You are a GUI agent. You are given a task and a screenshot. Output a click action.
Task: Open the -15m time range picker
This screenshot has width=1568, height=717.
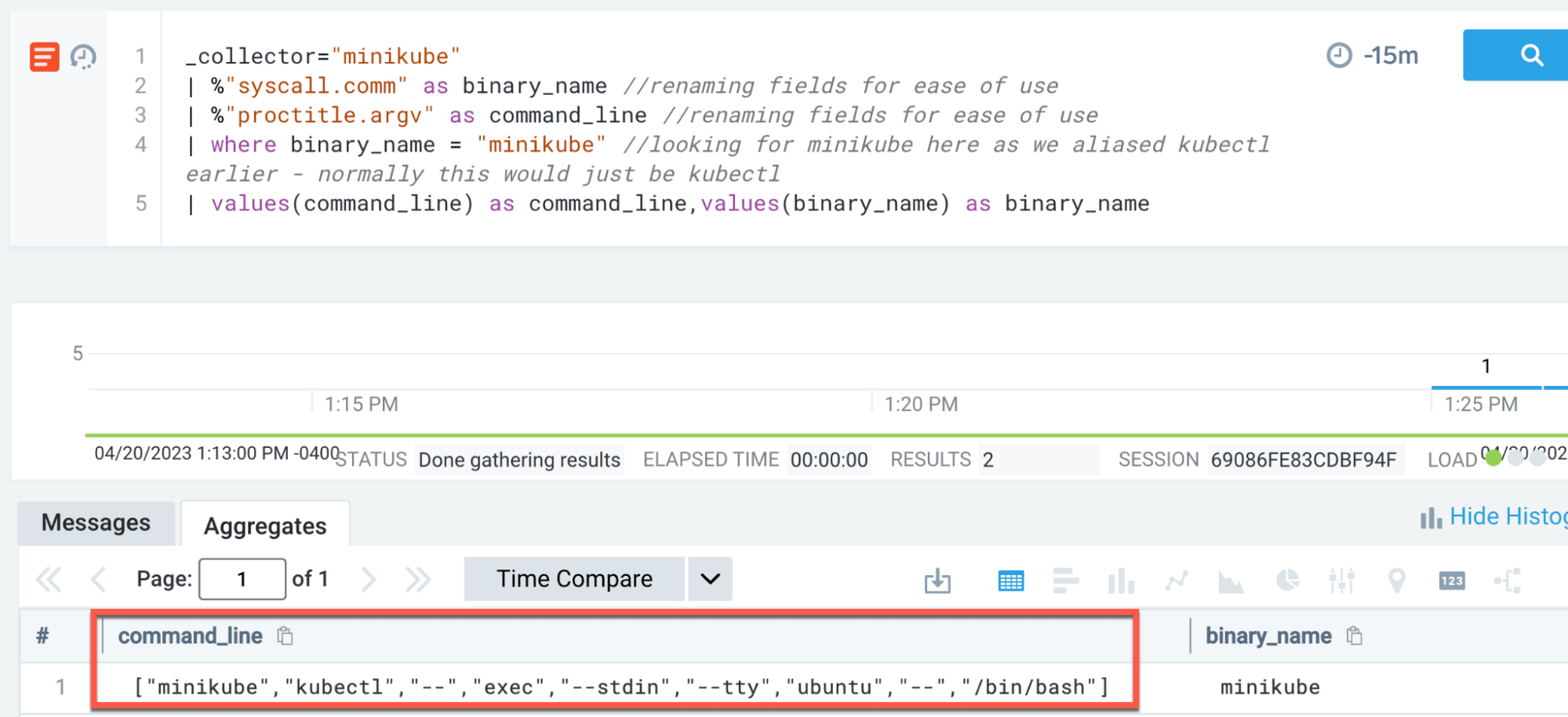(1373, 56)
